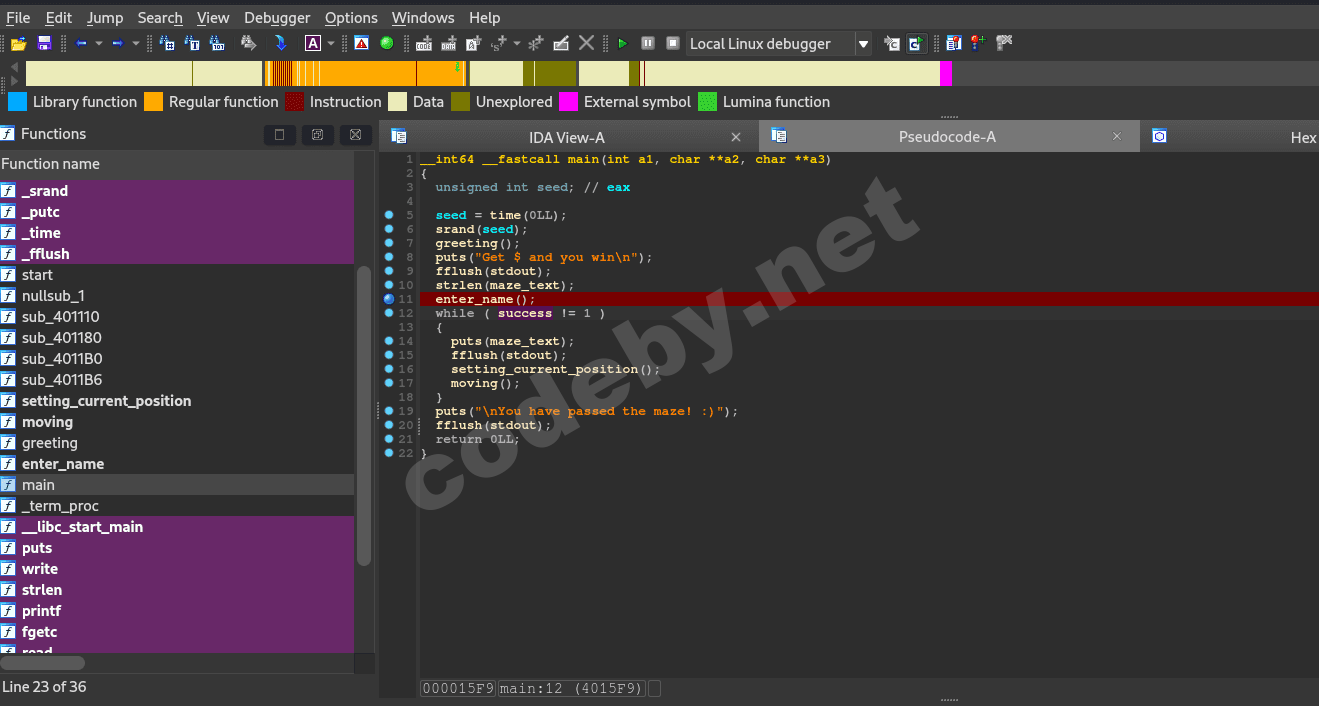Open the Debugger menu

click(x=277, y=18)
